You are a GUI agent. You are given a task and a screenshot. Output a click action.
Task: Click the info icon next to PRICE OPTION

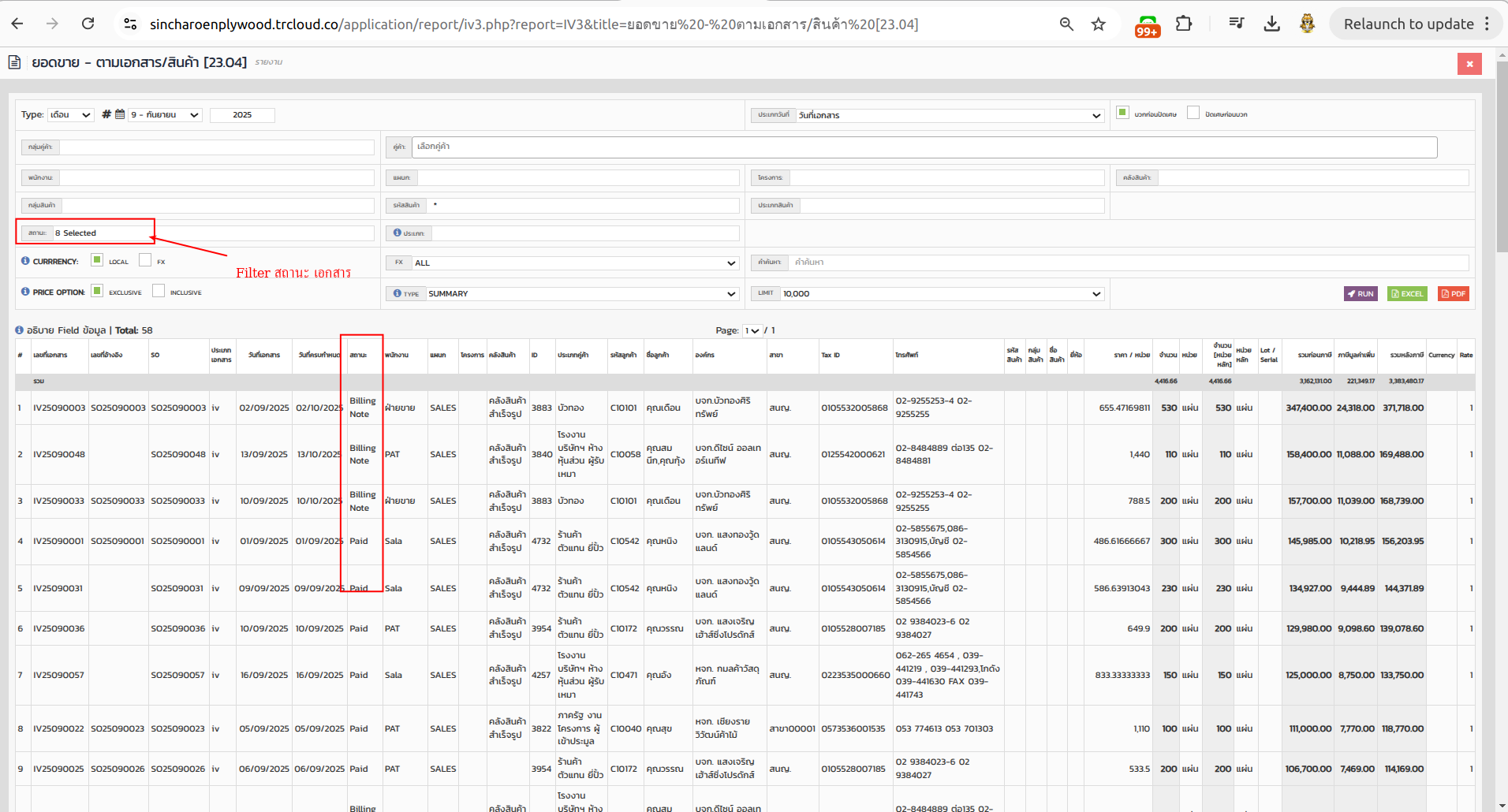pos(25,292)
